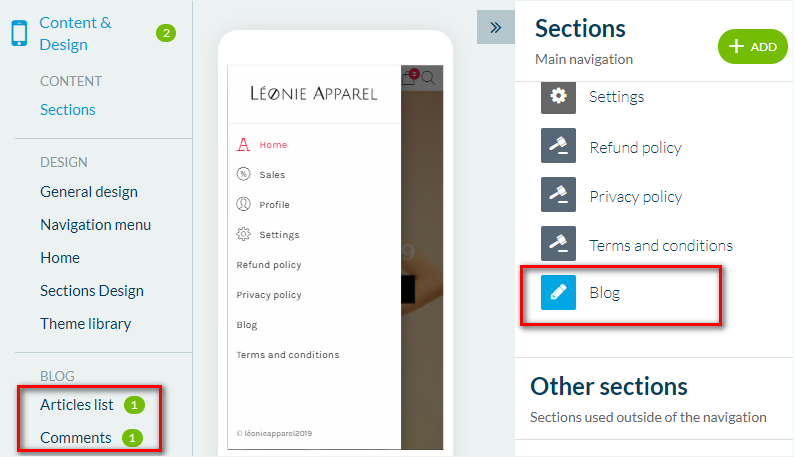This screenshot has width=794, height=457.
Task: Select Home in the phone preview menu
Action: pyautogui.click(x=273, y=145)
